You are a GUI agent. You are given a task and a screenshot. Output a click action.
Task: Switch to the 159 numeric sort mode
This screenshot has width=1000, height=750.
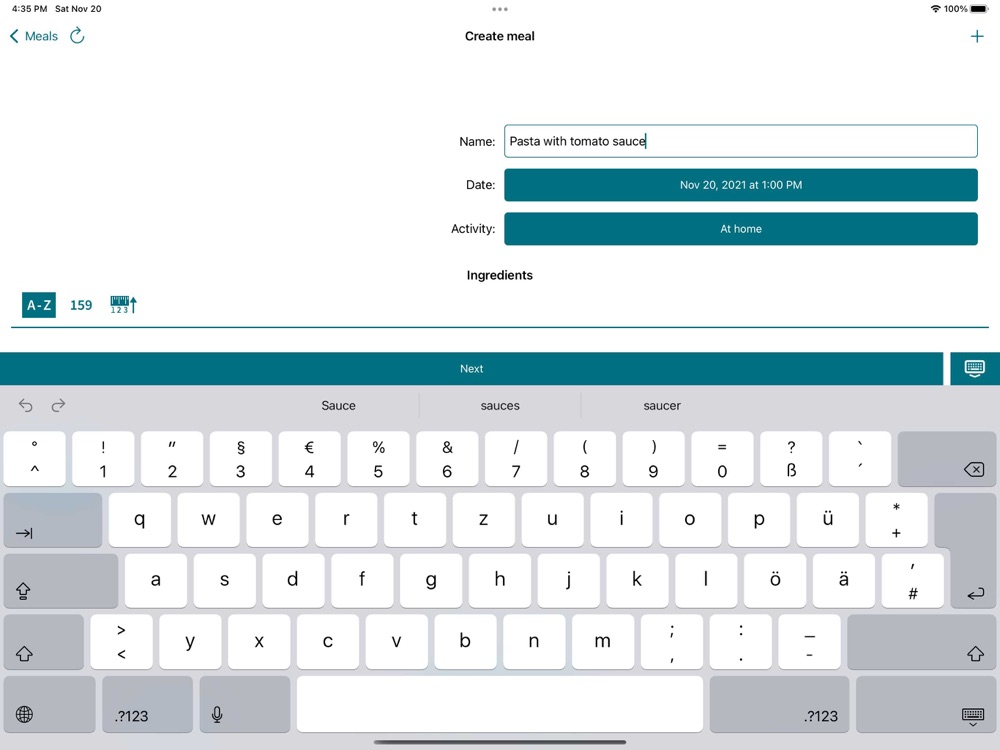tap(81, 305)
